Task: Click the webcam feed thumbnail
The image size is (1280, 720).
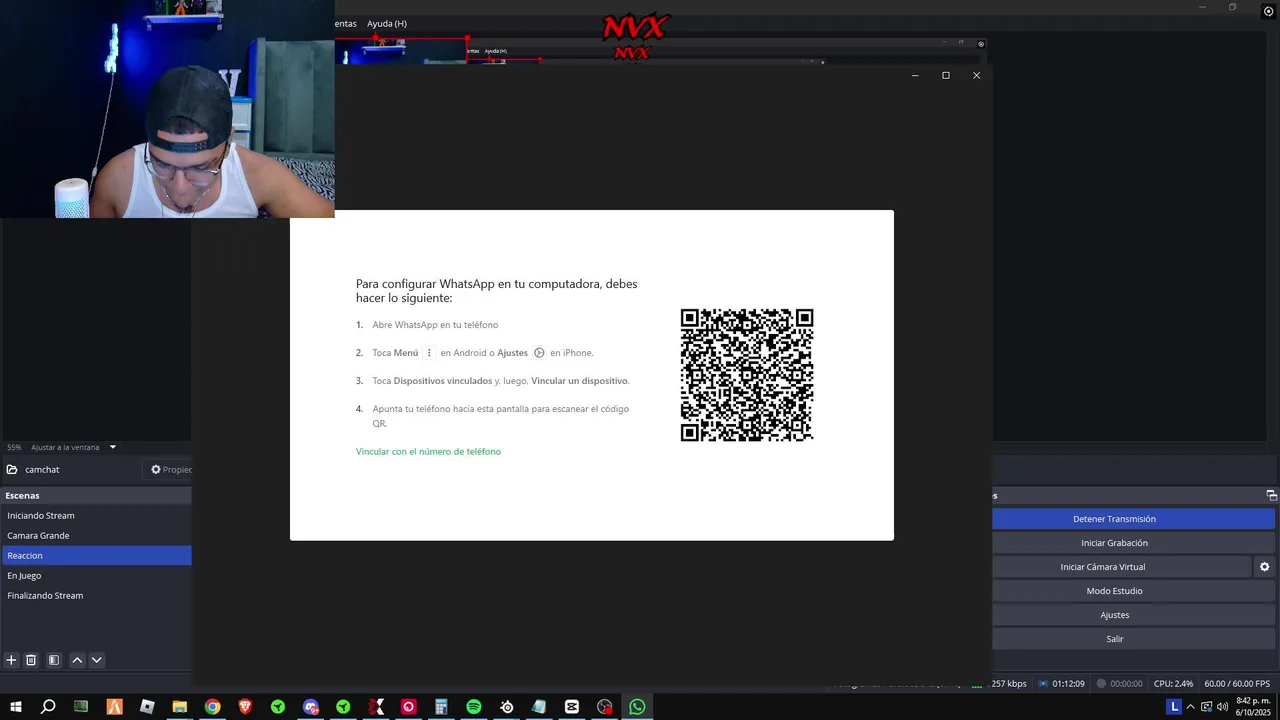Action: tap(167, 109)
